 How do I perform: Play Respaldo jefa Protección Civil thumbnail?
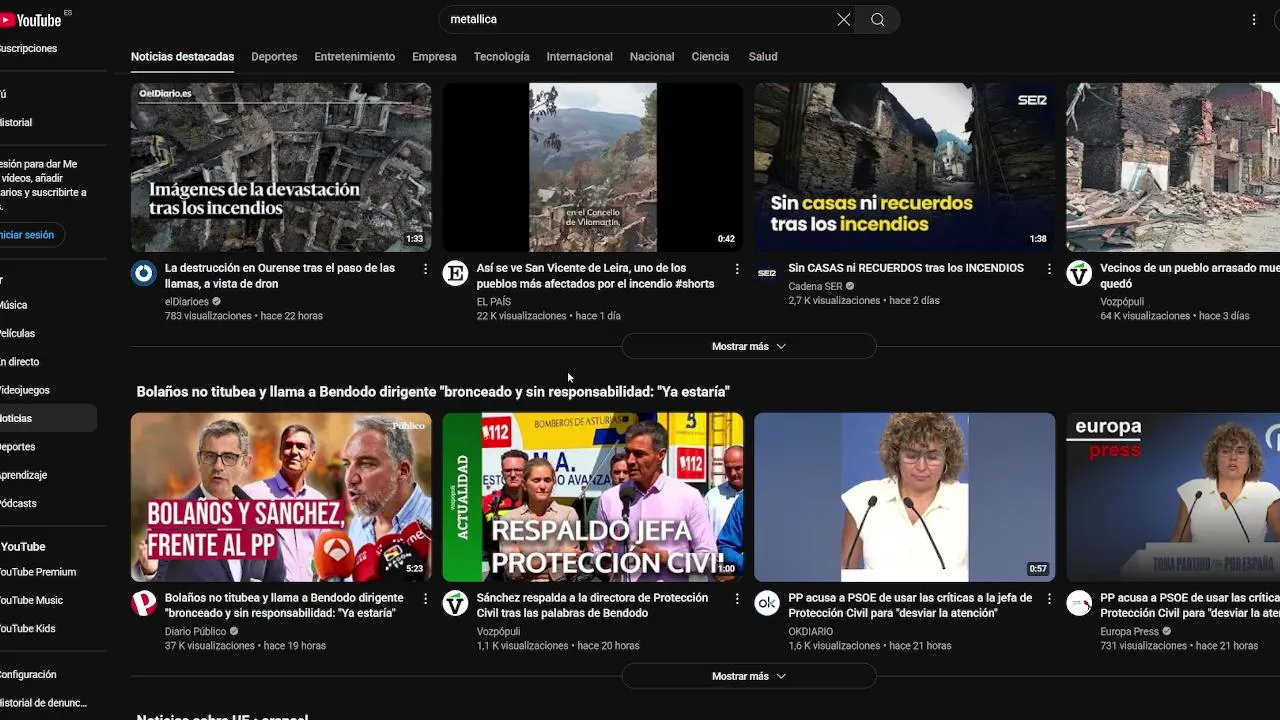pos(593,497)
